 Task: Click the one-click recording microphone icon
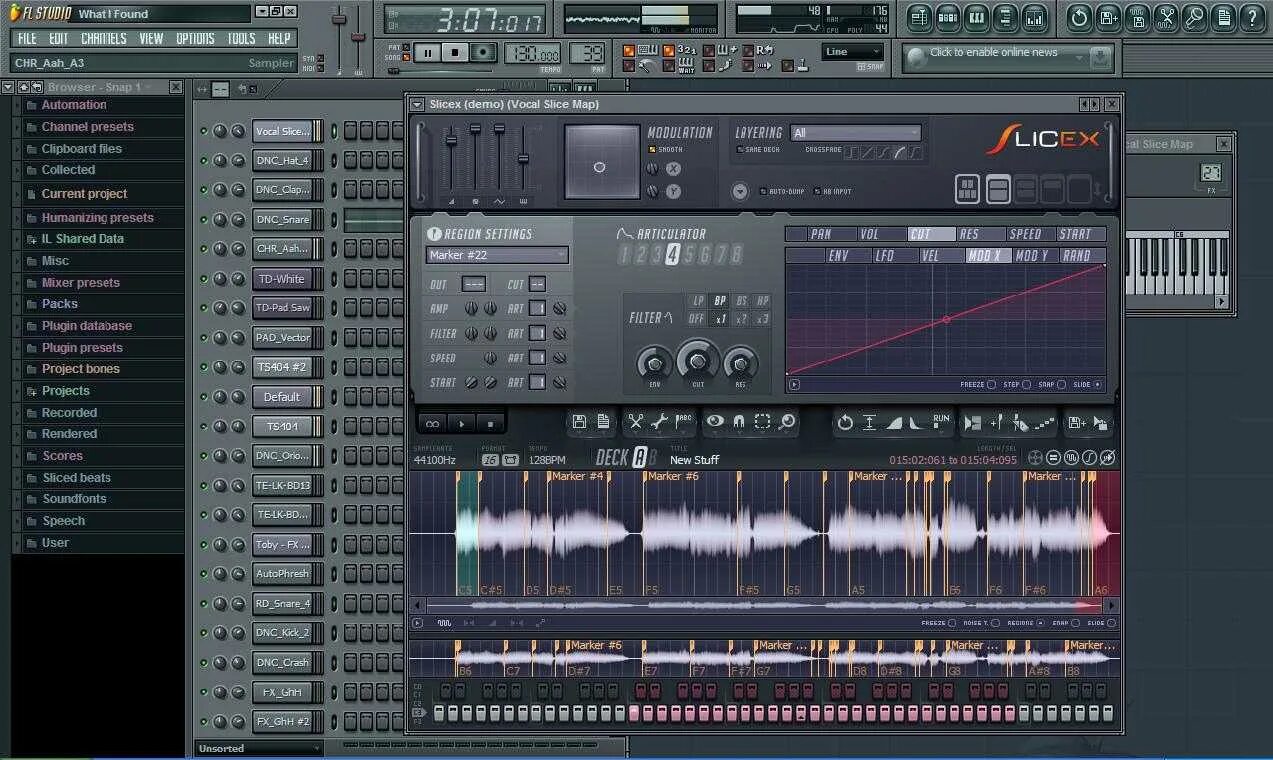click(1195, 17)
